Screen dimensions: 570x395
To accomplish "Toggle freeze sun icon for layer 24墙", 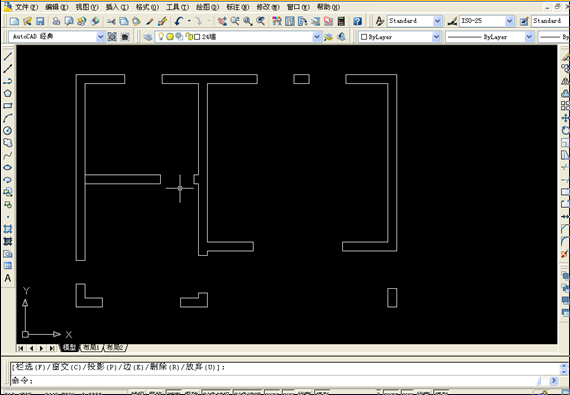I will [170, 36].
